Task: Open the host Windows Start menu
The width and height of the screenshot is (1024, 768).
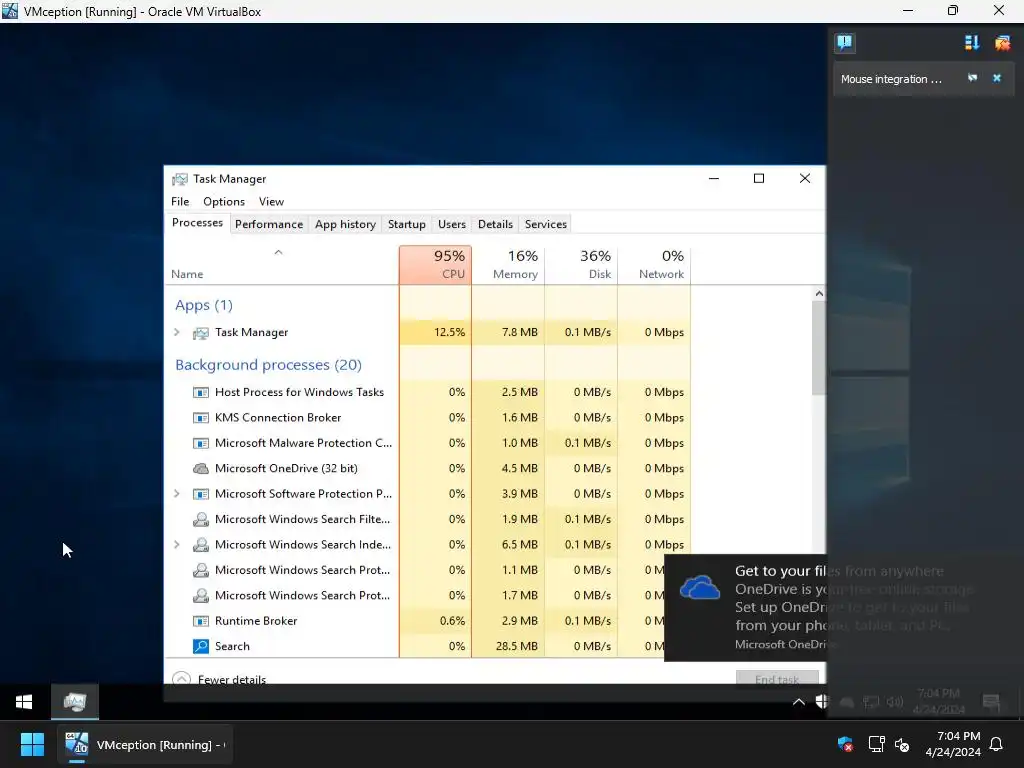Action: tap(32, 744)
